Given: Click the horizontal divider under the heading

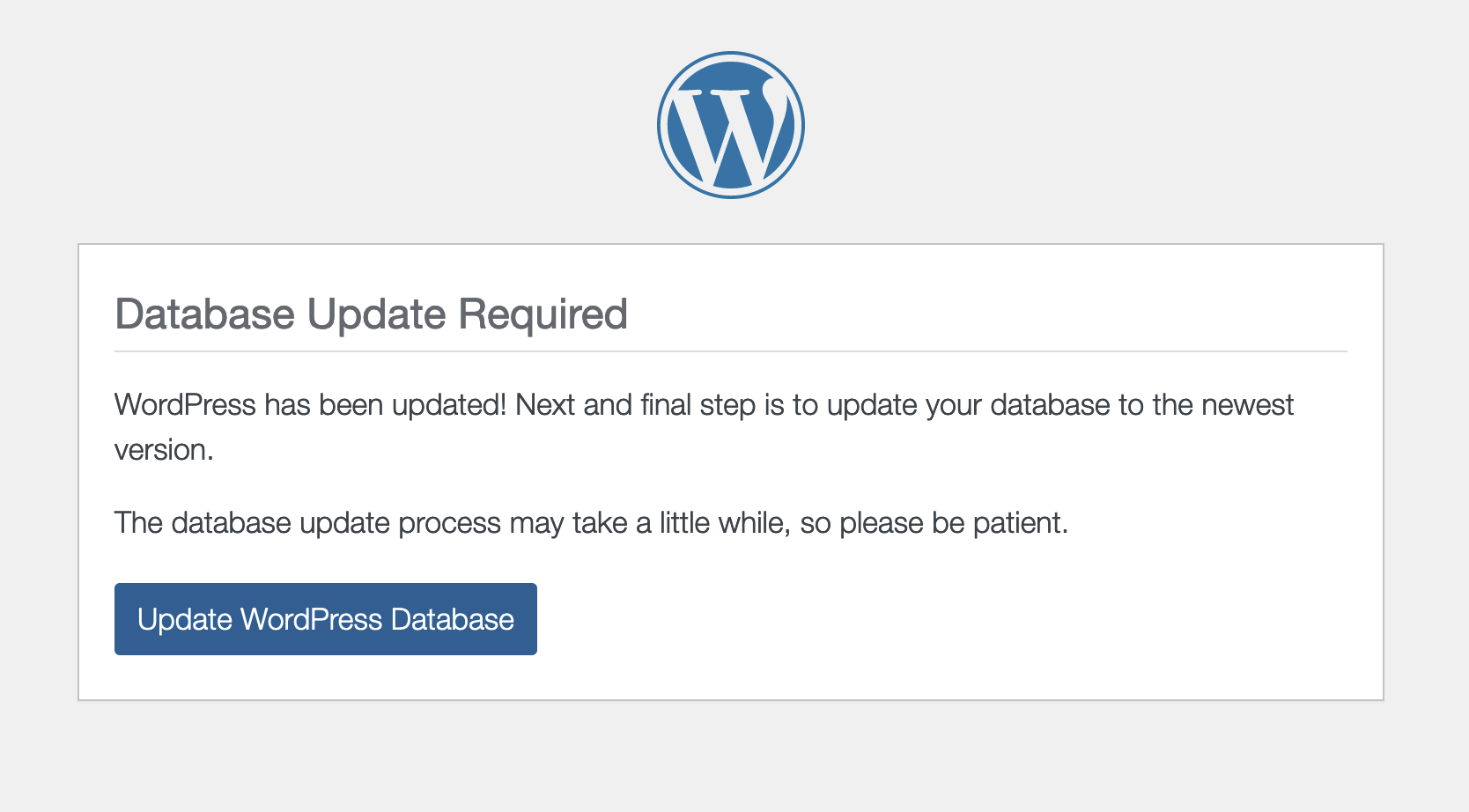Looking at the screenshot, I should coord(731,351).
